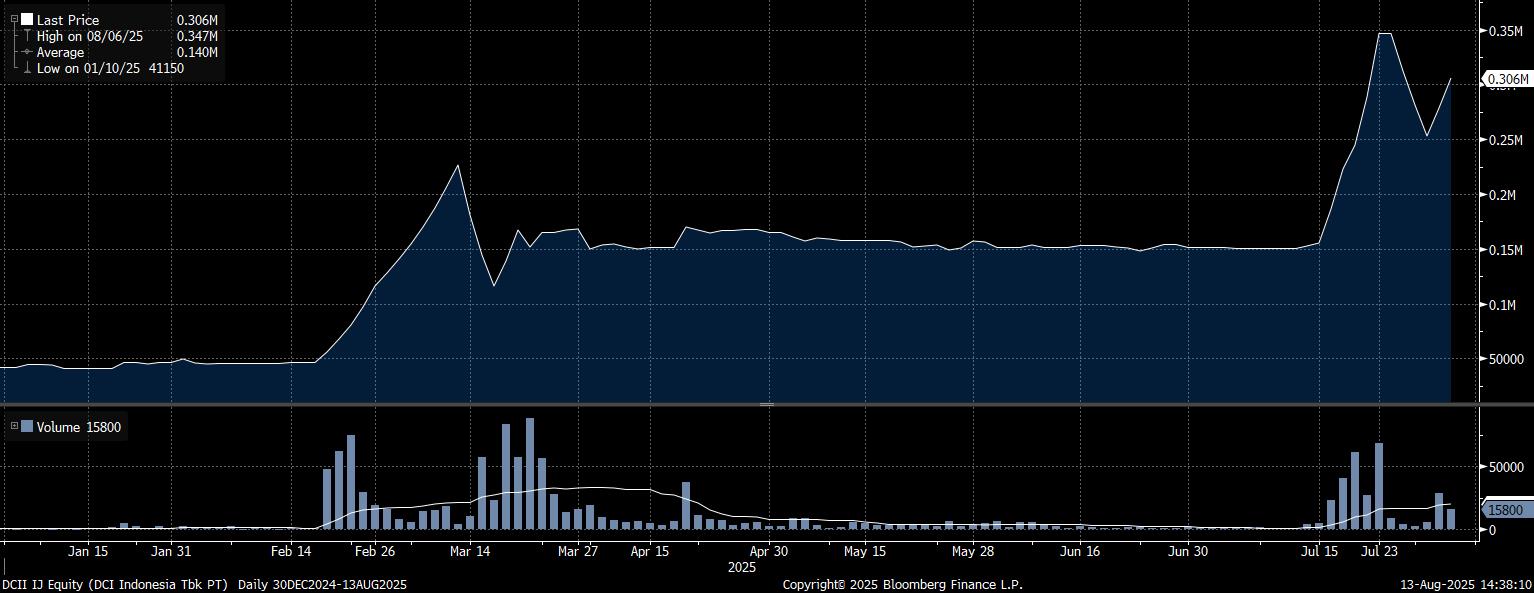Expand the Volume legend entry
The width and height of the screenshot is (1534, 593).
coord(14,426)
